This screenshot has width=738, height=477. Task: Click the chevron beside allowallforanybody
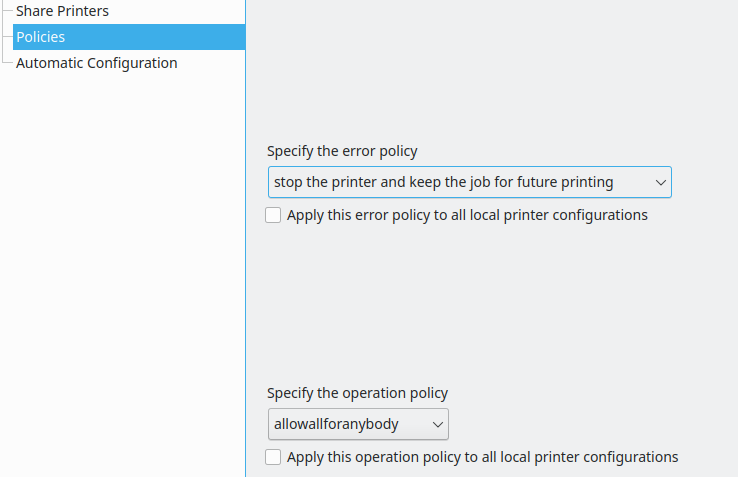coord(438,424)
